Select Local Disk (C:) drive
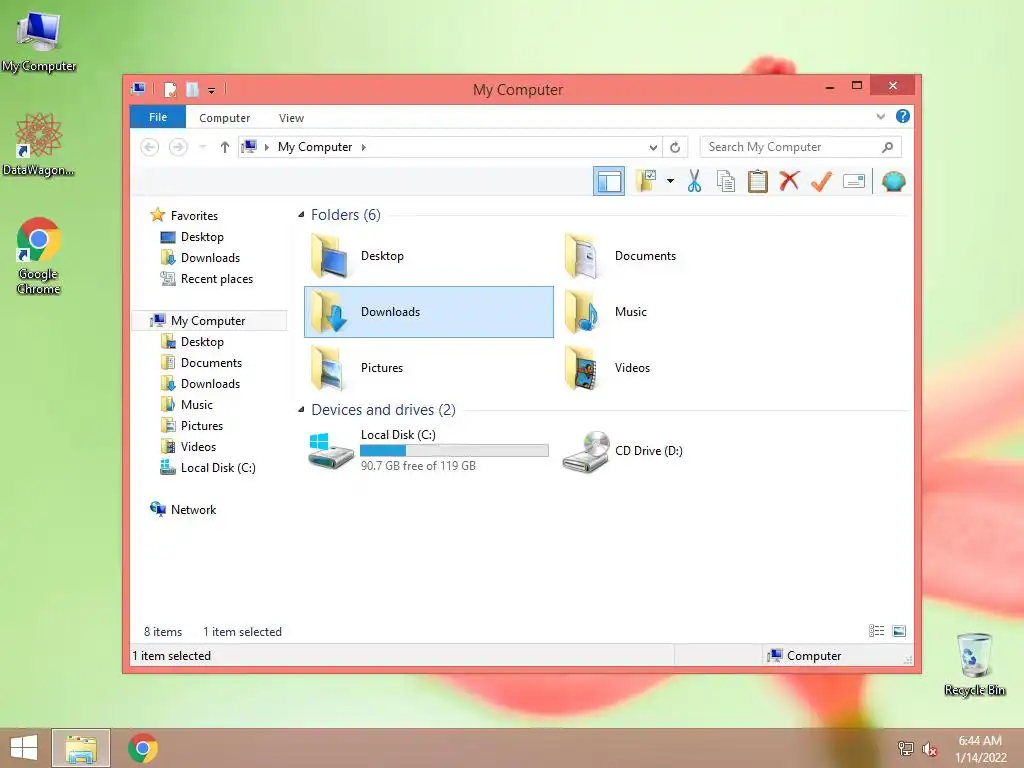The height and width of the screenshot is (768, 1024). coord(428,450)
